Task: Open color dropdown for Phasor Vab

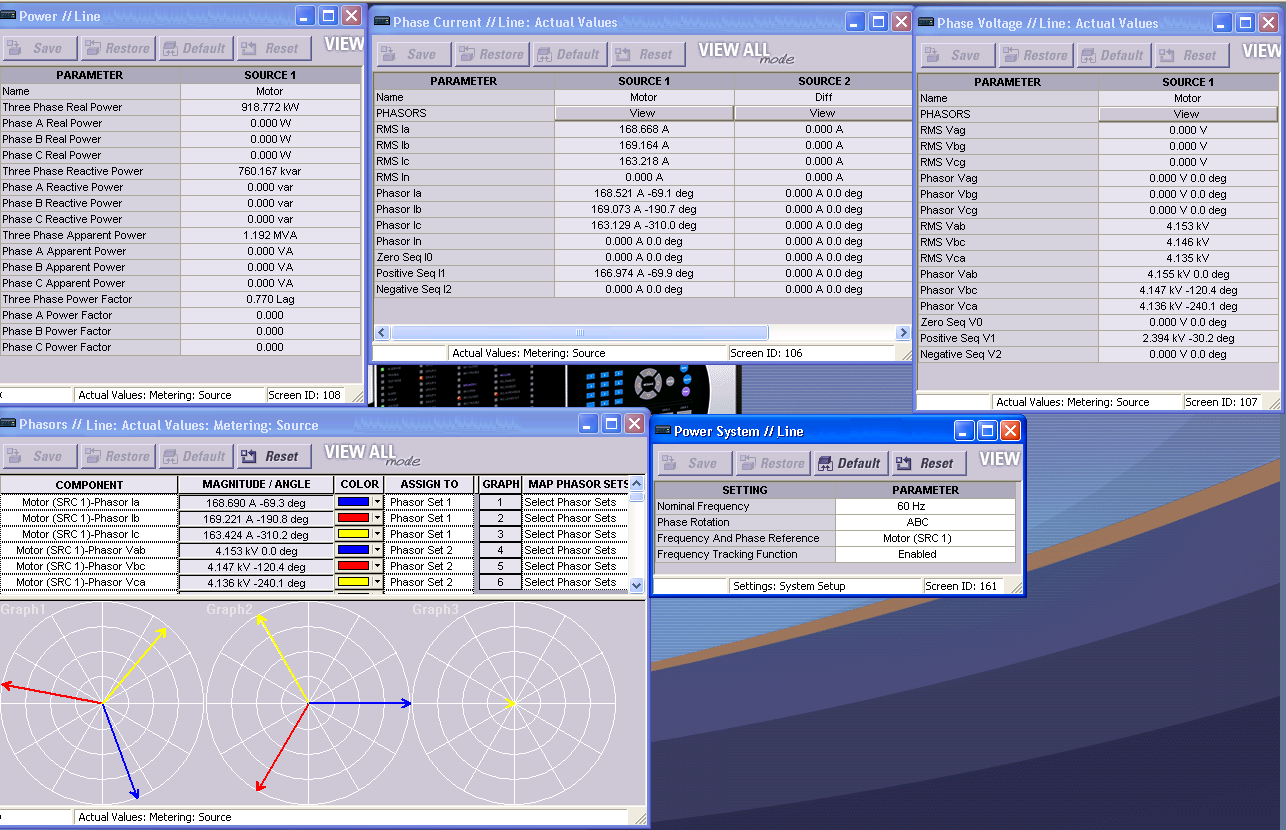Action: tap(378, 550)
